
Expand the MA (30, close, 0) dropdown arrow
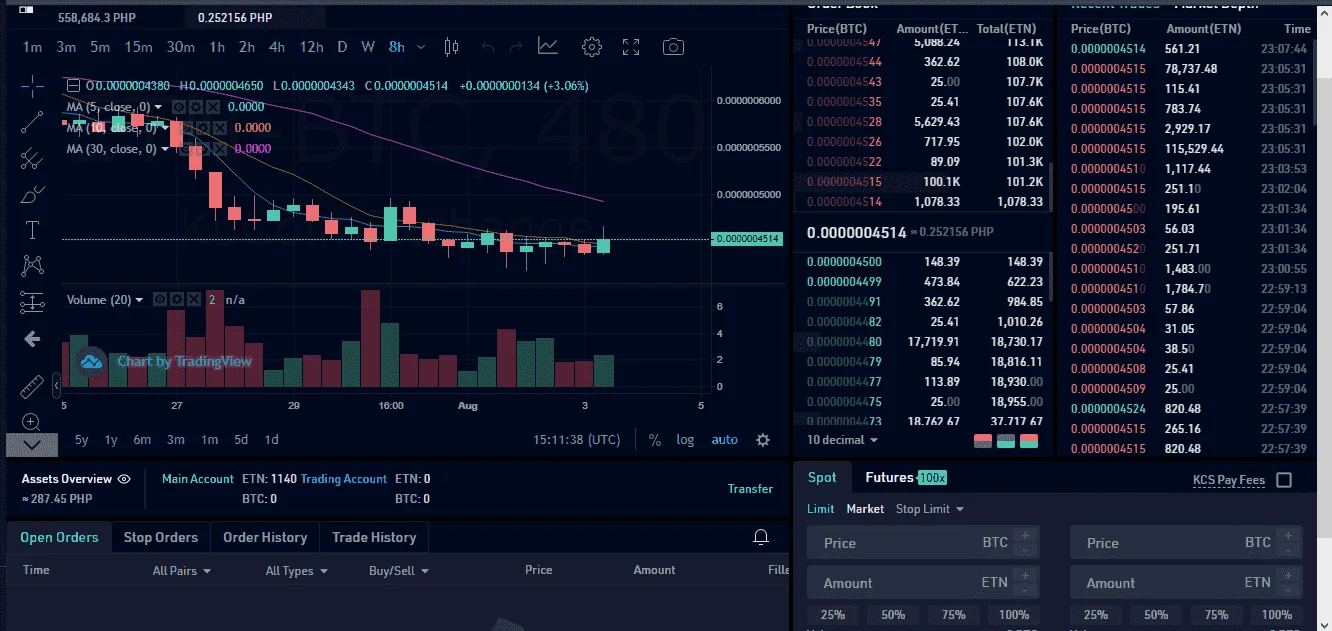[166, 148]
